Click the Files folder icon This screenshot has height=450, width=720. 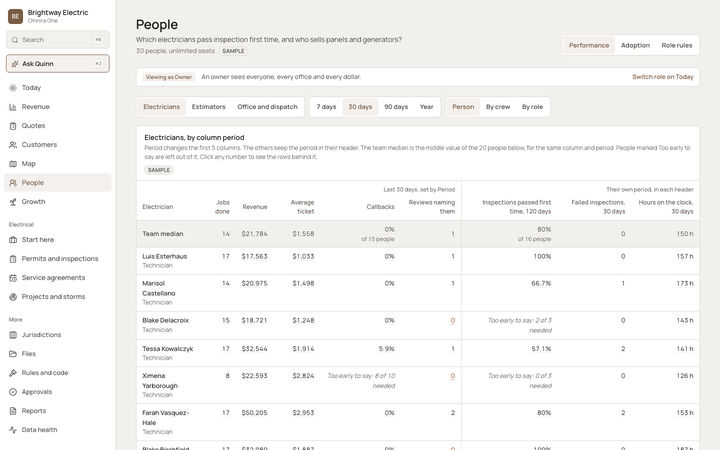click(13, 354)
